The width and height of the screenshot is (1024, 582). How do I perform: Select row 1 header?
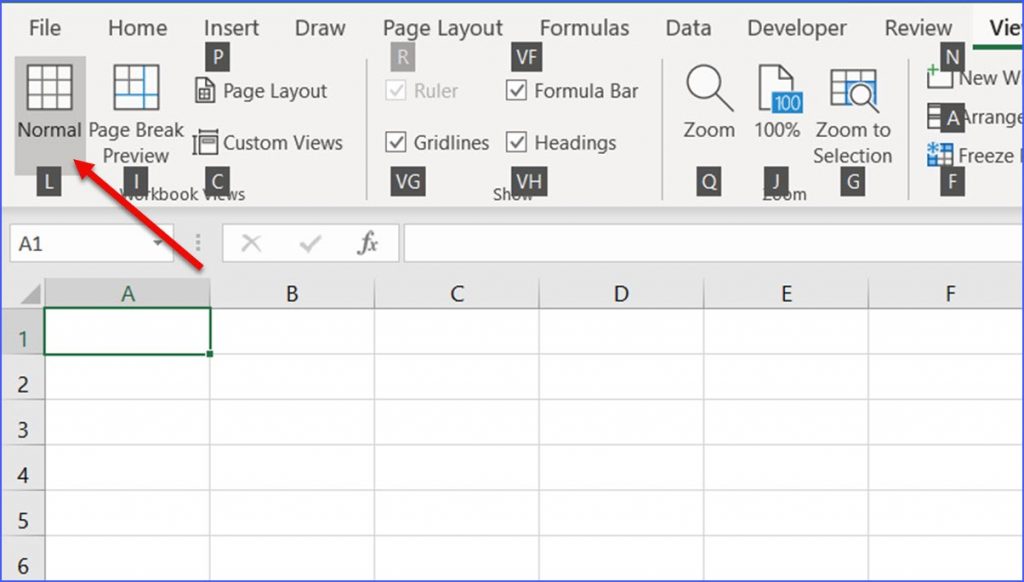[23, 332]
